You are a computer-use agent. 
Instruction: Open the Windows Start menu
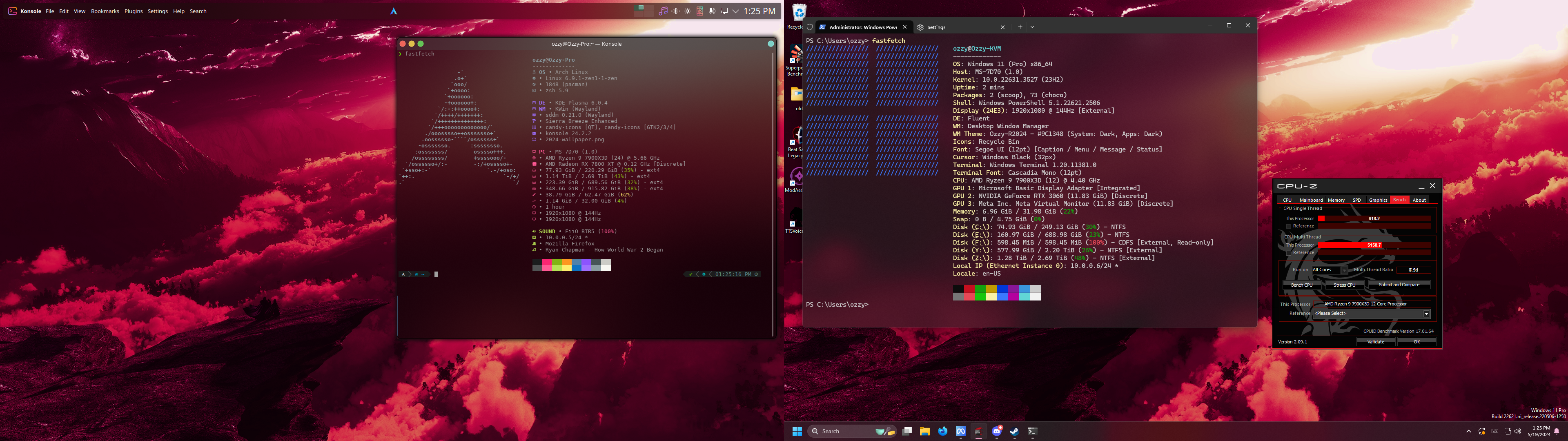(x=797, y=431)
